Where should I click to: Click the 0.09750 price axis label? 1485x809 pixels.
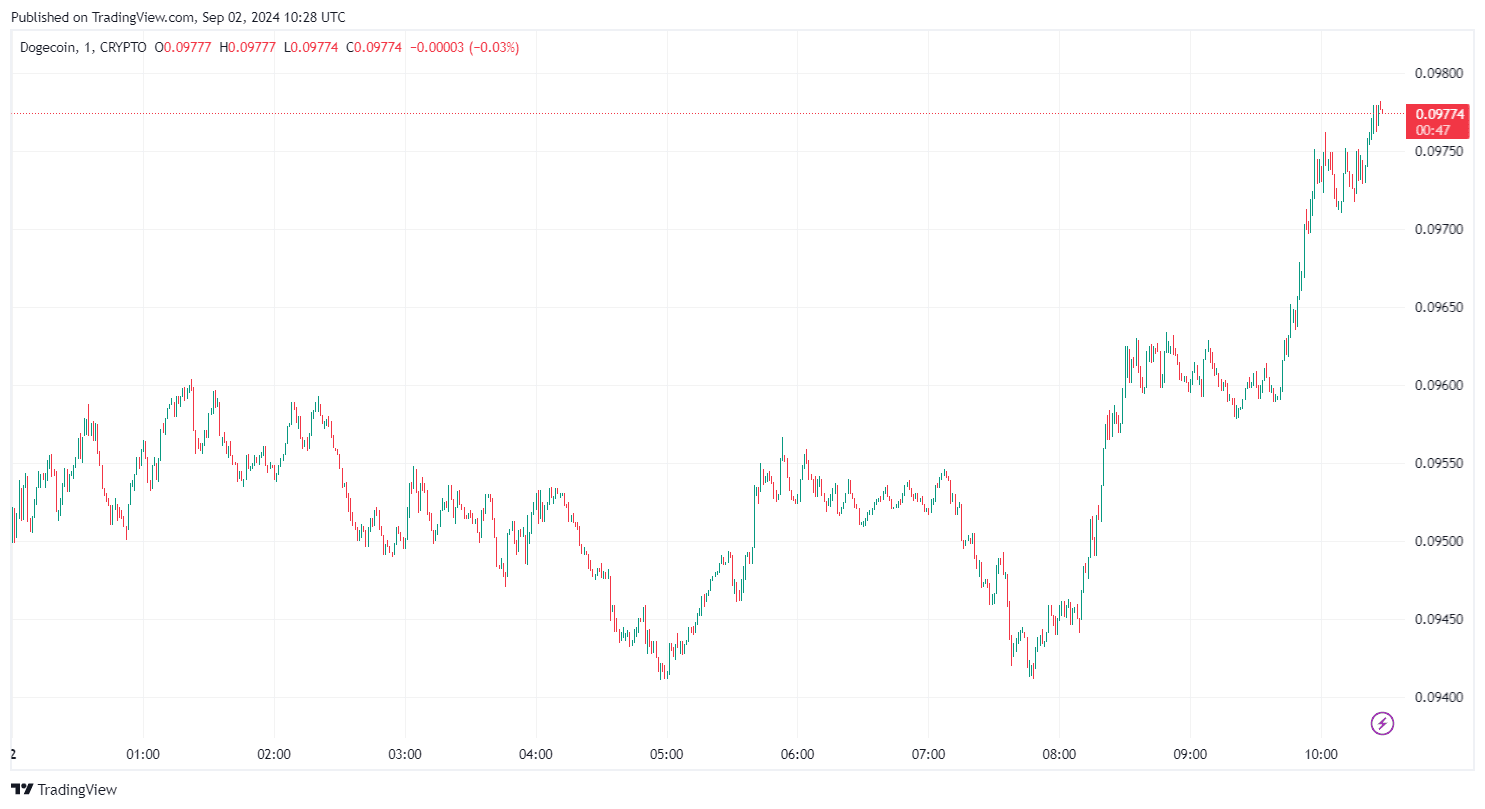[1438, 151]
